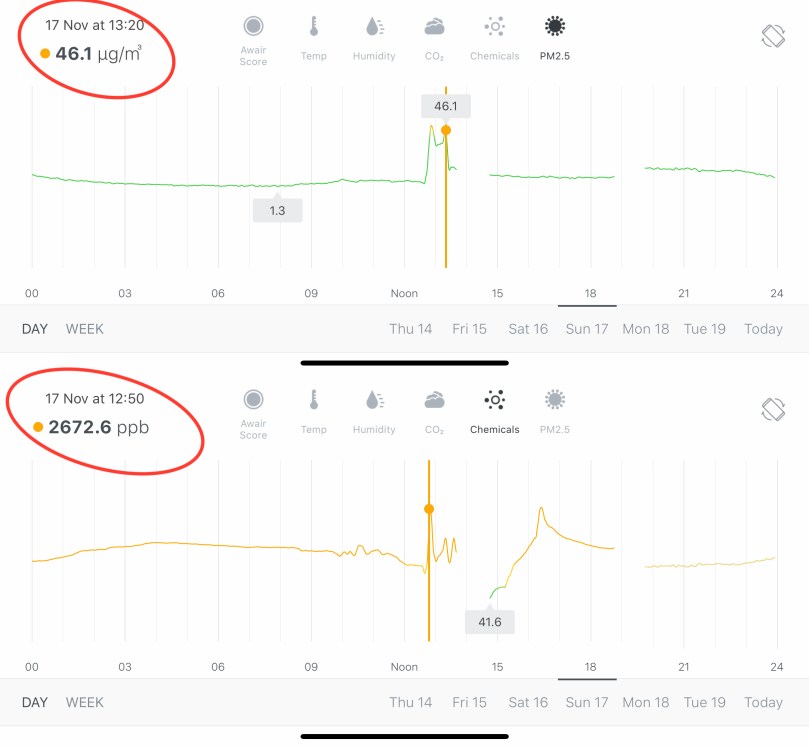Select Sat 16 in bottom date row

coord(528,702)
